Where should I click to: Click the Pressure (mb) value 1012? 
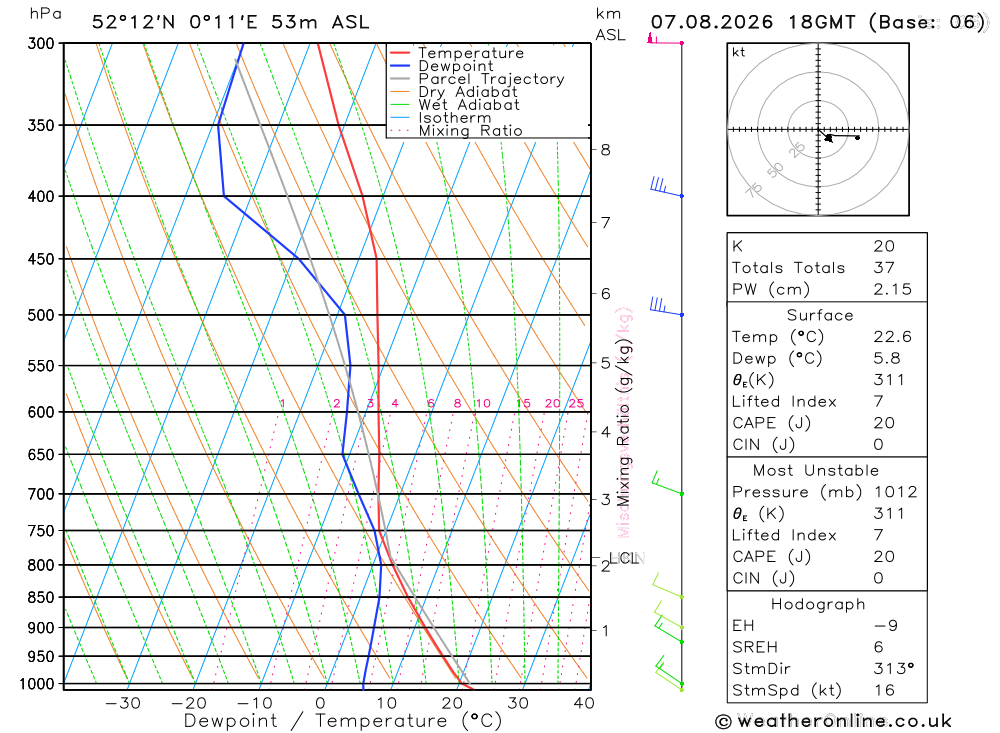coord(895,492)
